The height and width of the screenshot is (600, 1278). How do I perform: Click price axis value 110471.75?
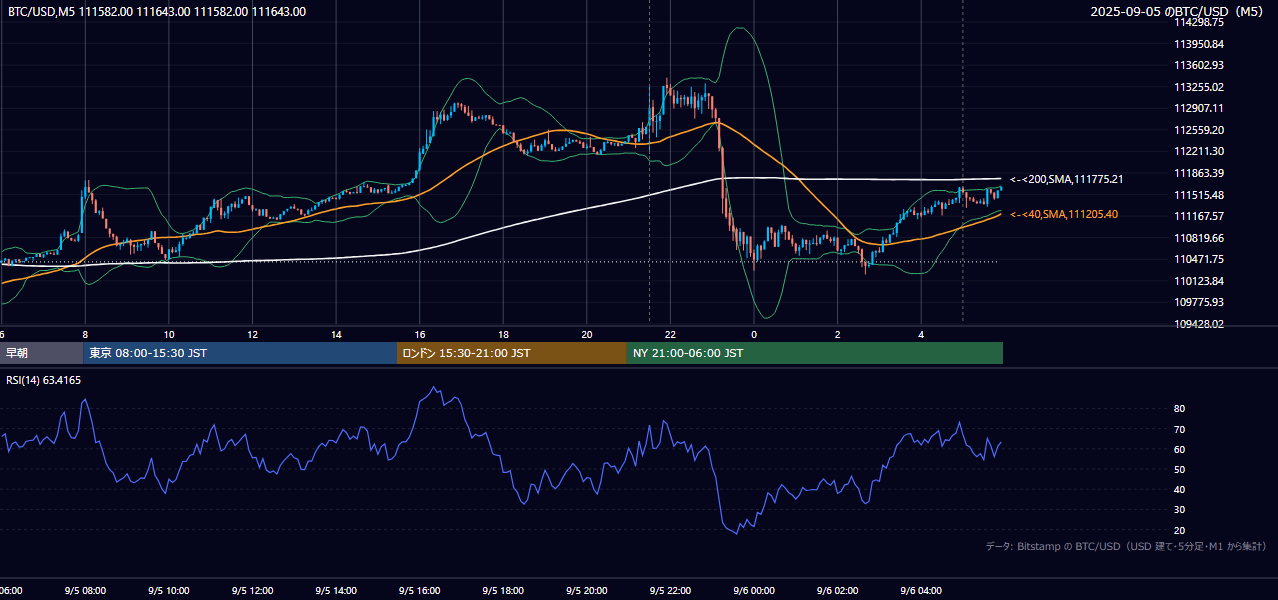tap(1199, 259)
